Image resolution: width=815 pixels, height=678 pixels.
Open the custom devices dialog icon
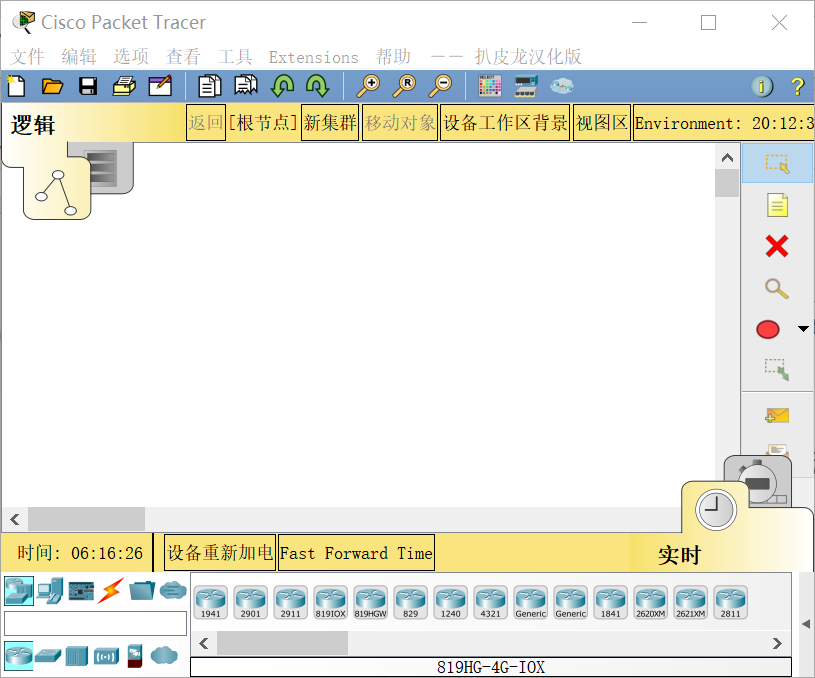tap(526, 86)
